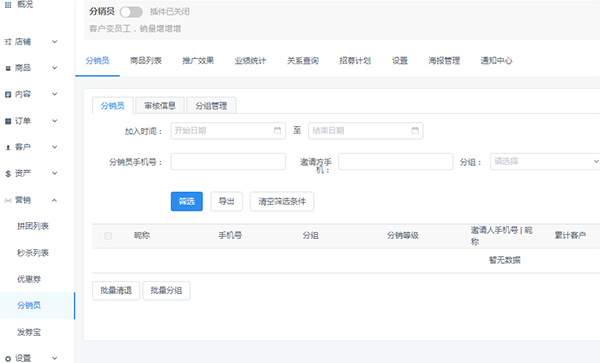Tick the select-all checkbox in table header

point(108,236)
